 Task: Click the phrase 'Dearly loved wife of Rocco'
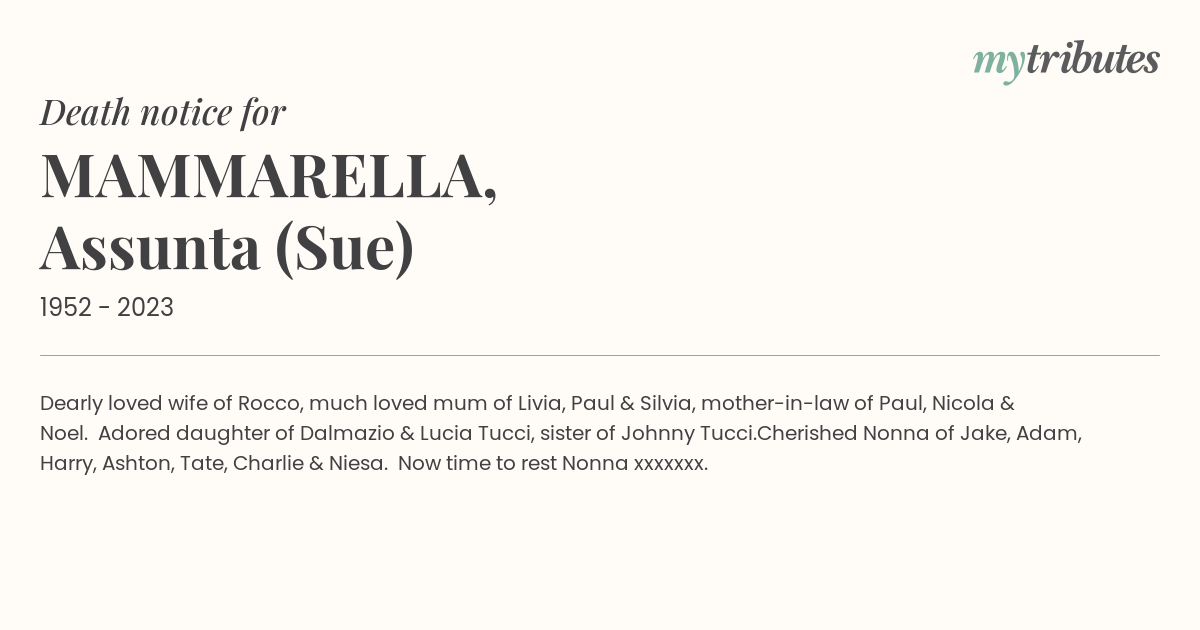click(x=170, y=403)
